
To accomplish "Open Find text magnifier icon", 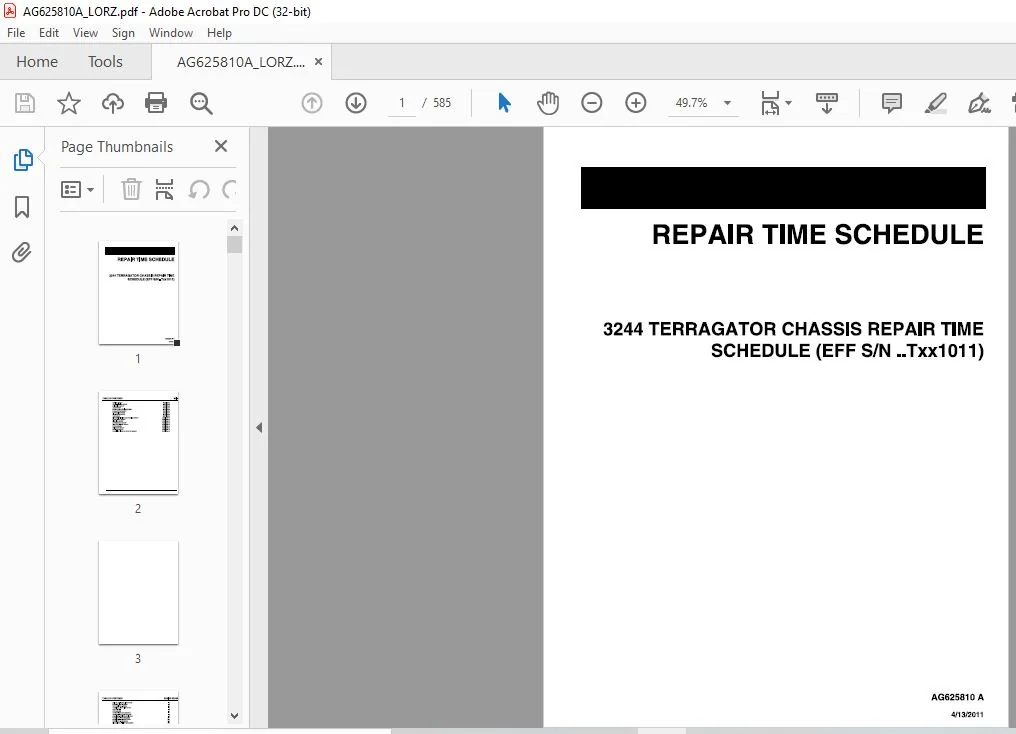I will (201, 103).
